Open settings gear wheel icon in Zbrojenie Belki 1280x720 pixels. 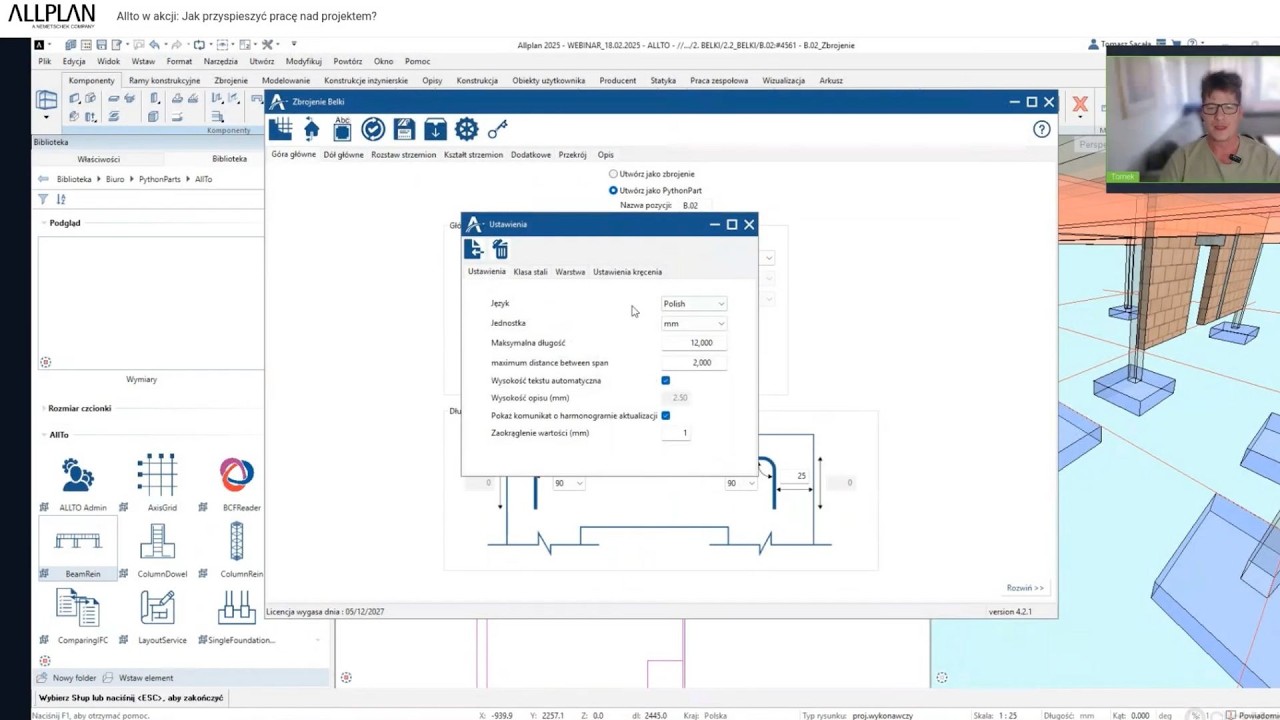pos(466,129)
